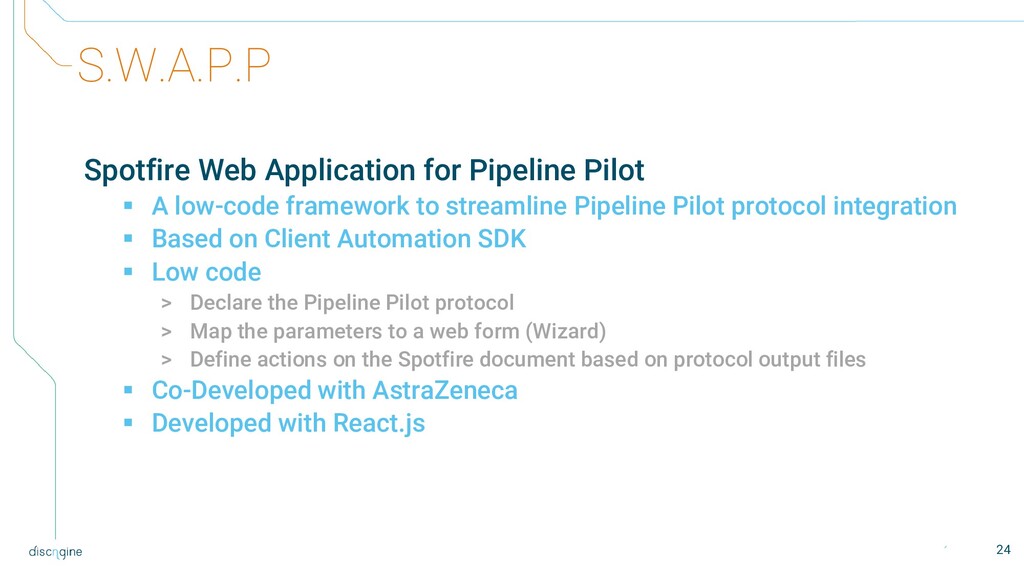
Task: Click the slide number 24
Action: pyautogui.click(x=1004, y=549)
